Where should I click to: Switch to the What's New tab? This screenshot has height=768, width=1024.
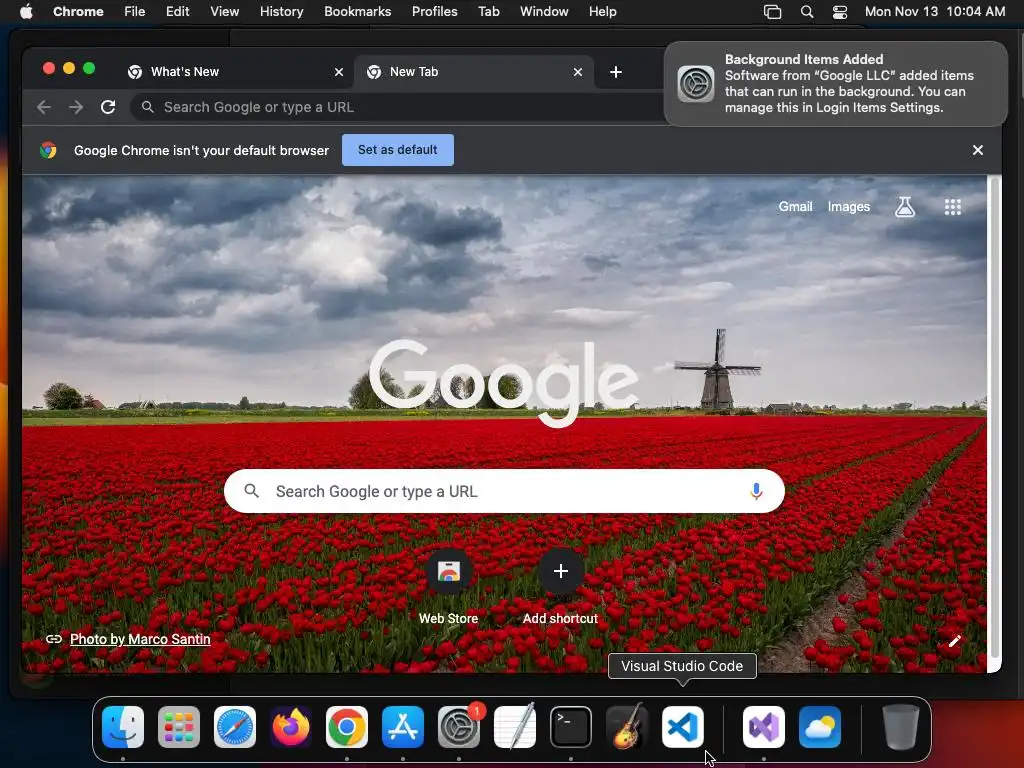pyautogui.click(x=234, y=72)
